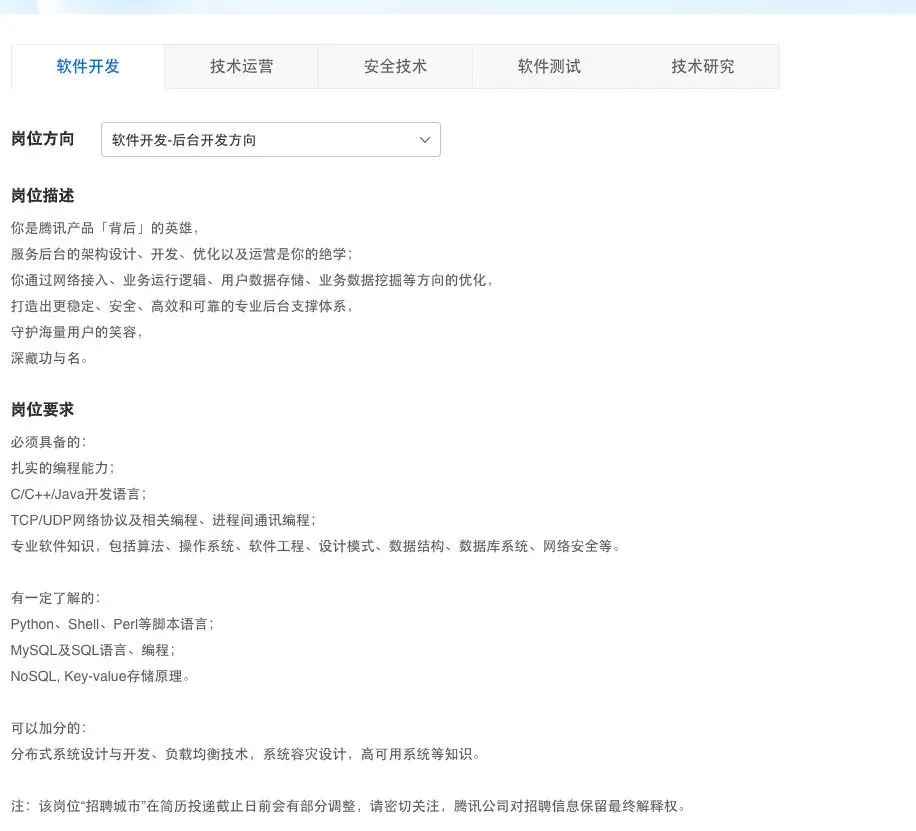This screenshot has height=831, width=916.
Task: Open the 岗位方向 dropdown menu
Action: [270, 139]
